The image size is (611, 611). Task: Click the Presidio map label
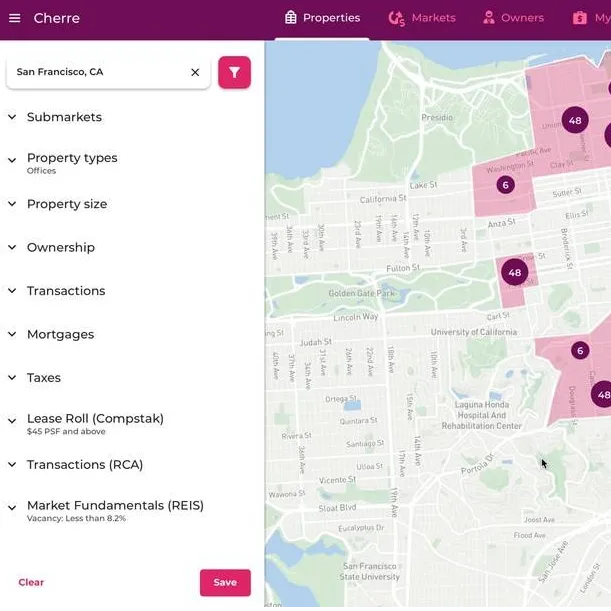click(x=437, y=117)
